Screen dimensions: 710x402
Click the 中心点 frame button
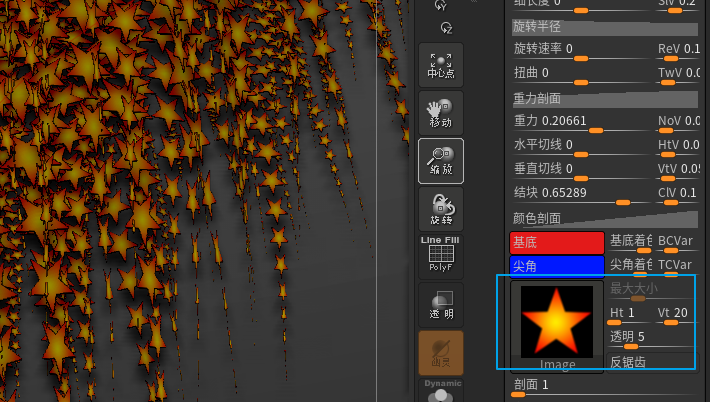pos(441,65)
